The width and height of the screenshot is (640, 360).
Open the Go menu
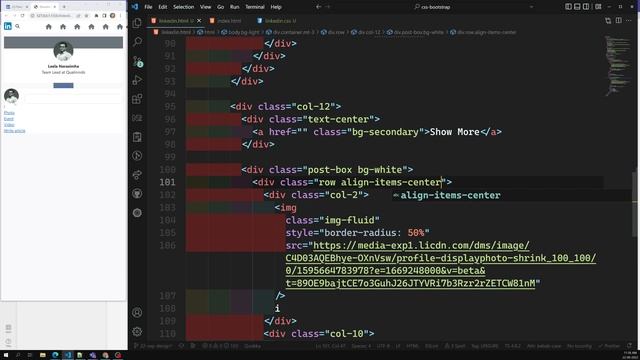pyautogui.click(x=220, y=7)
